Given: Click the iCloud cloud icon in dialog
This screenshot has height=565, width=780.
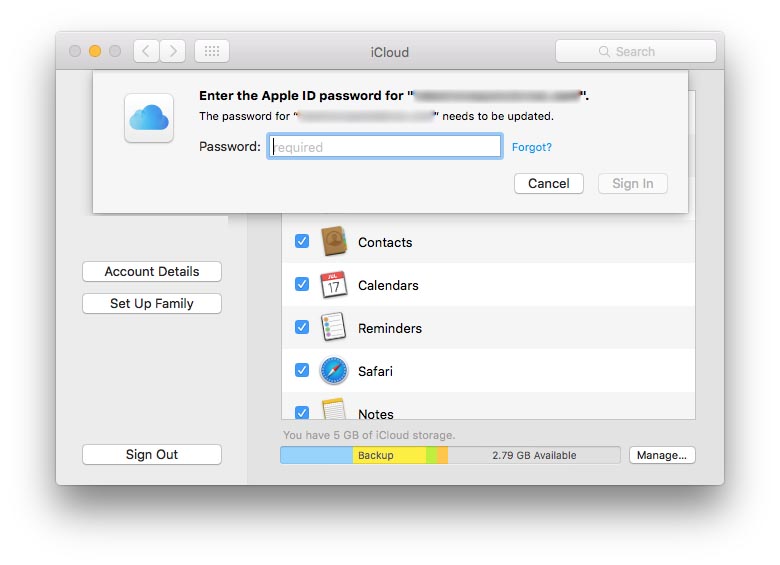Looking at the screenshot, I should 149,118.
